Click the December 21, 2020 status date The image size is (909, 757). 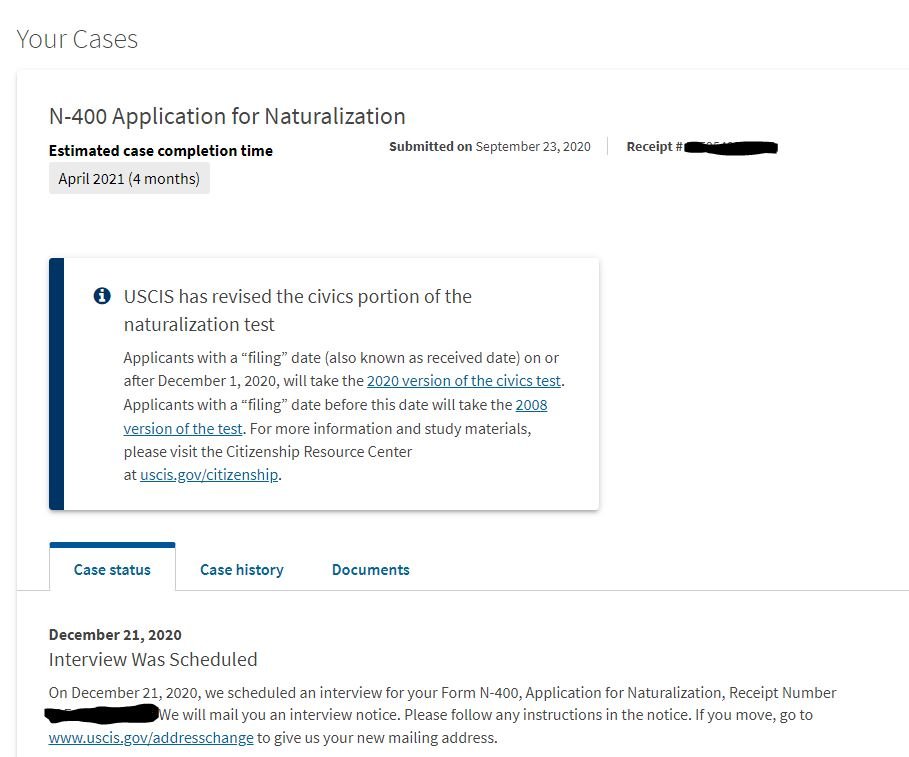(x=115, y=634)
